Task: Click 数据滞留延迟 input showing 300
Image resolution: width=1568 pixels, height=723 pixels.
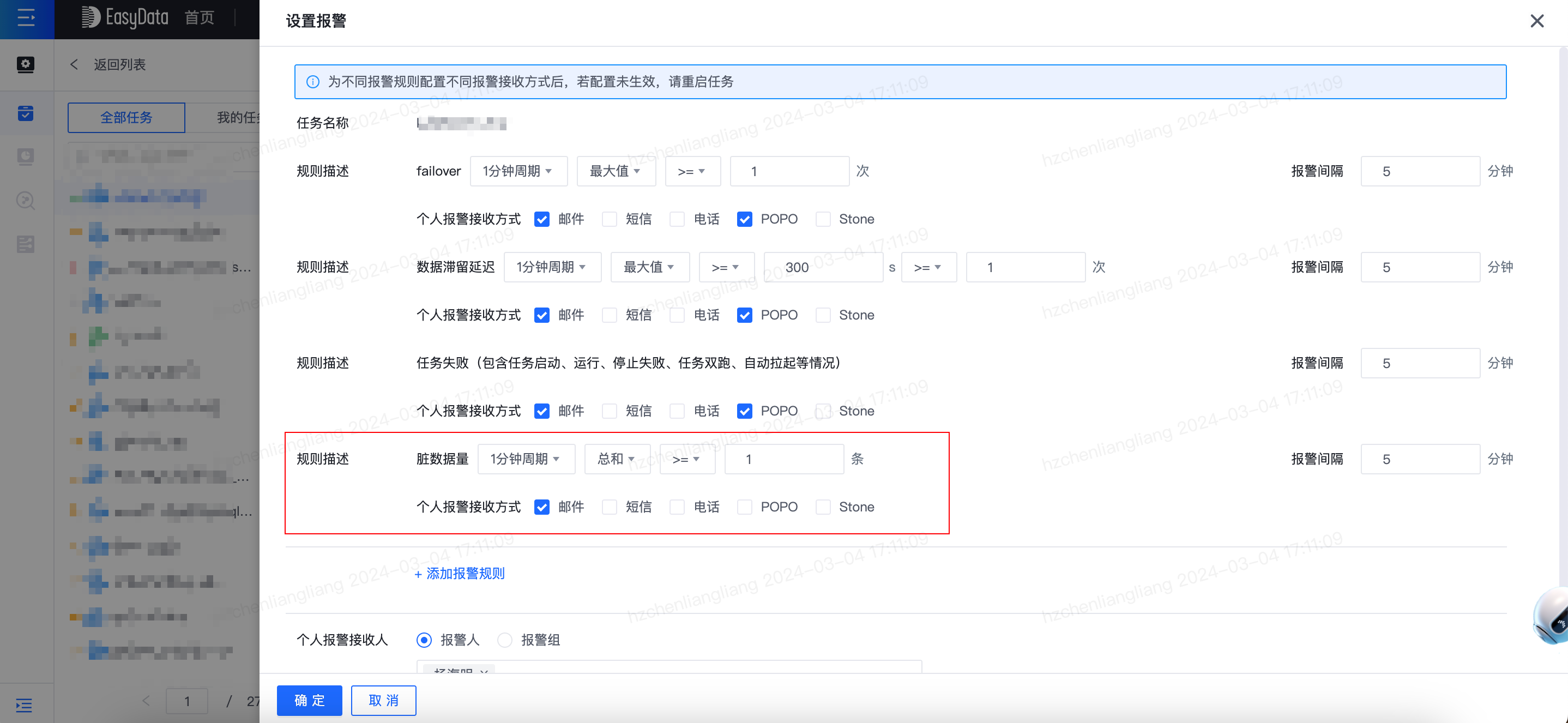Action: (824, 268)
